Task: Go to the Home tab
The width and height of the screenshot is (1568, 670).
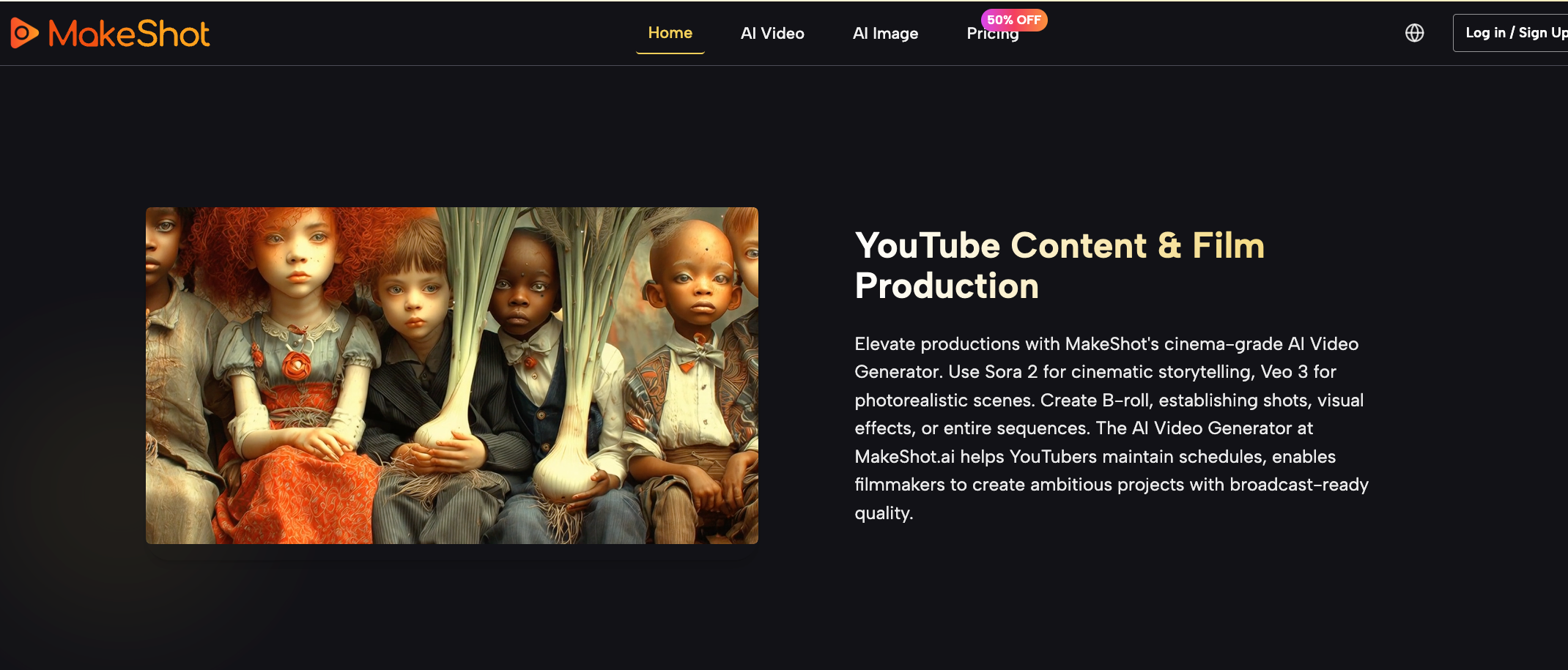Action: tap(670, 33)
